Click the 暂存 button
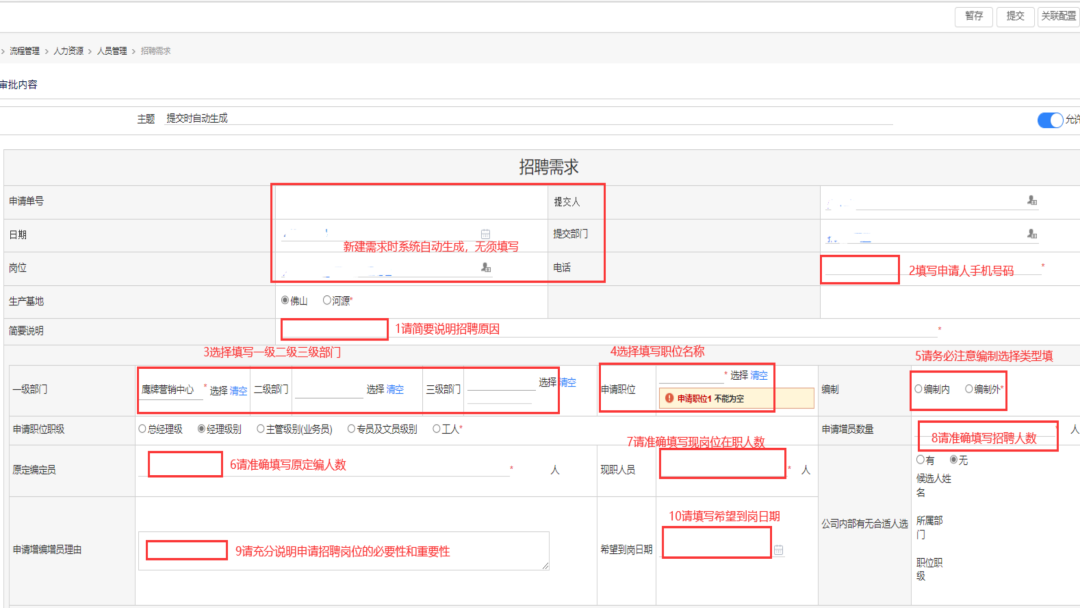The image size is (1080, 608). pos(974,17)
